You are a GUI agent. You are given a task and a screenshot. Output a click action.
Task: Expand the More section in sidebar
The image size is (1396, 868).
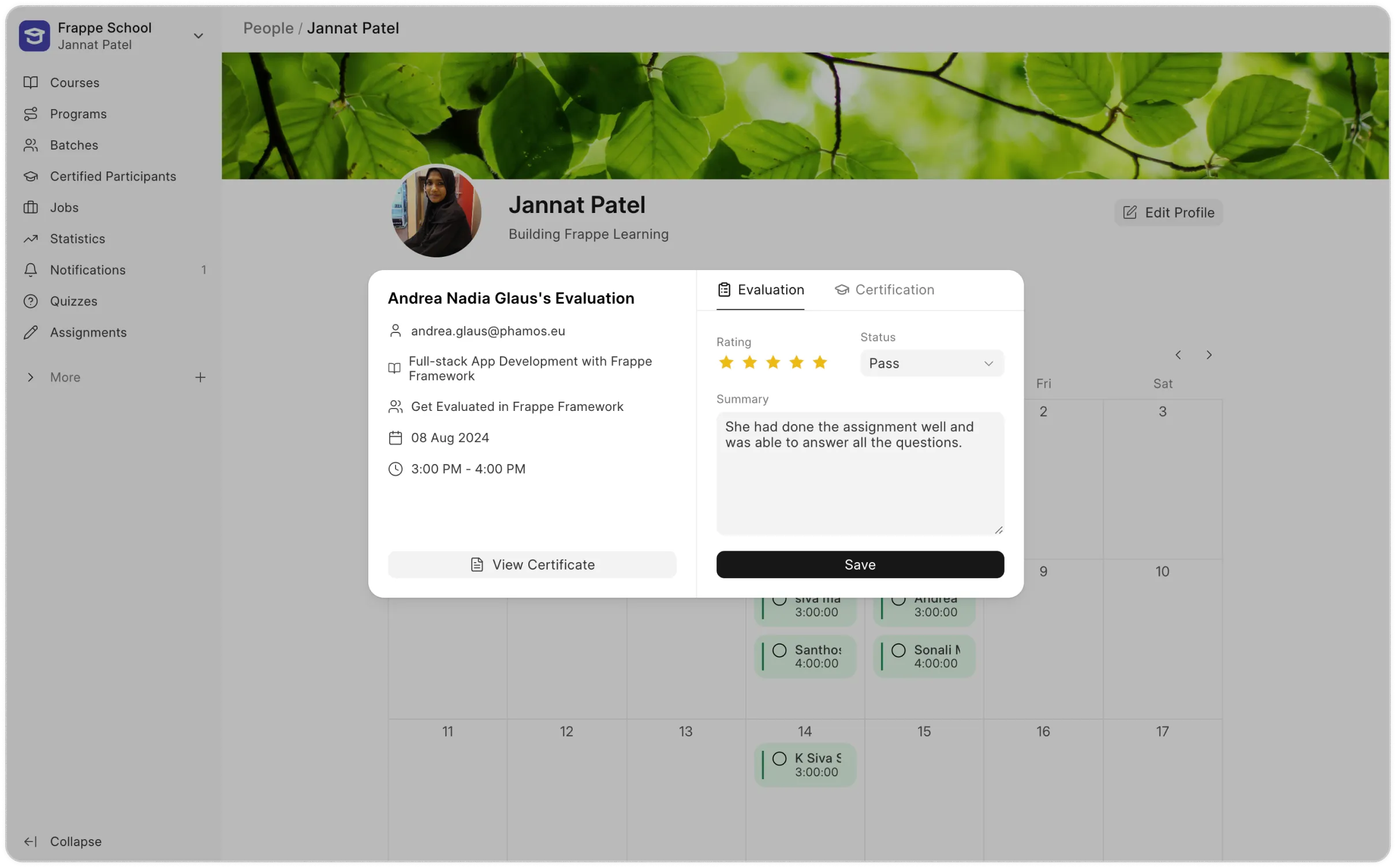point(65,377)
